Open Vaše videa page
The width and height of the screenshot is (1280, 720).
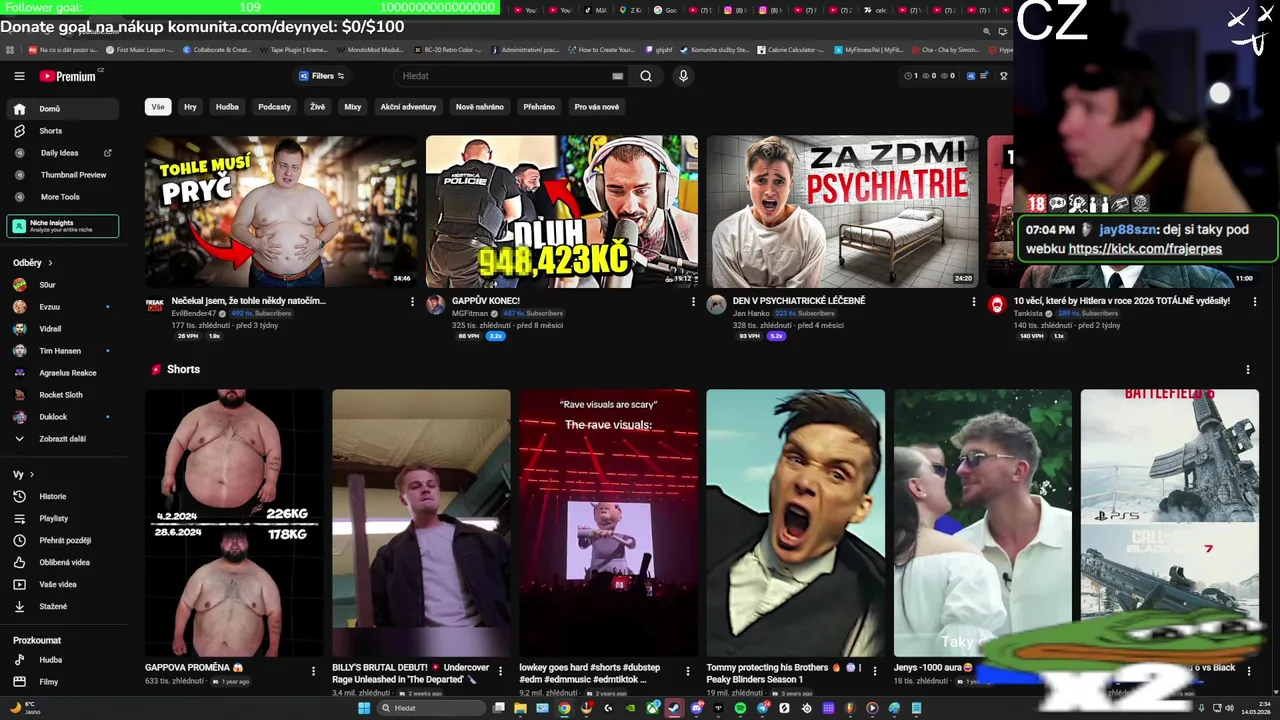tap(62, 585)
